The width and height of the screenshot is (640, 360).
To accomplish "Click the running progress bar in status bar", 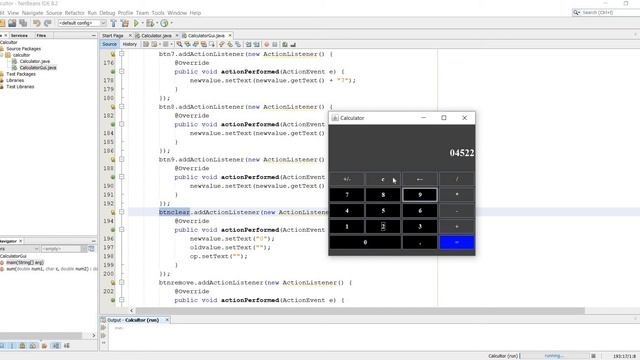I will [x=554, y=356].
